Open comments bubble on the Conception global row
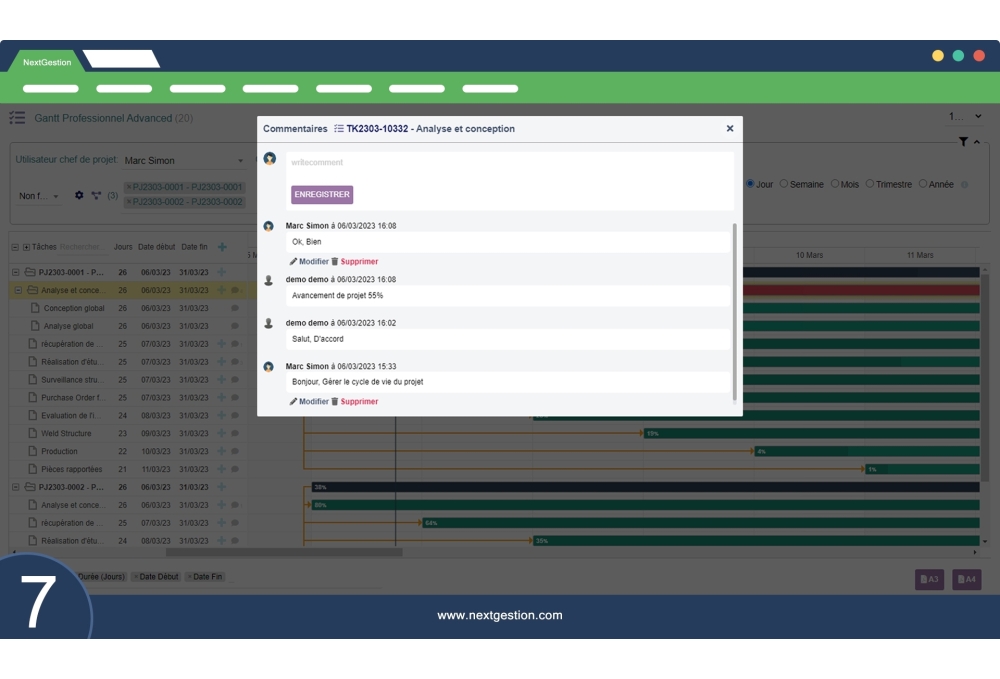1000x679 pixels. click(235, 308)
